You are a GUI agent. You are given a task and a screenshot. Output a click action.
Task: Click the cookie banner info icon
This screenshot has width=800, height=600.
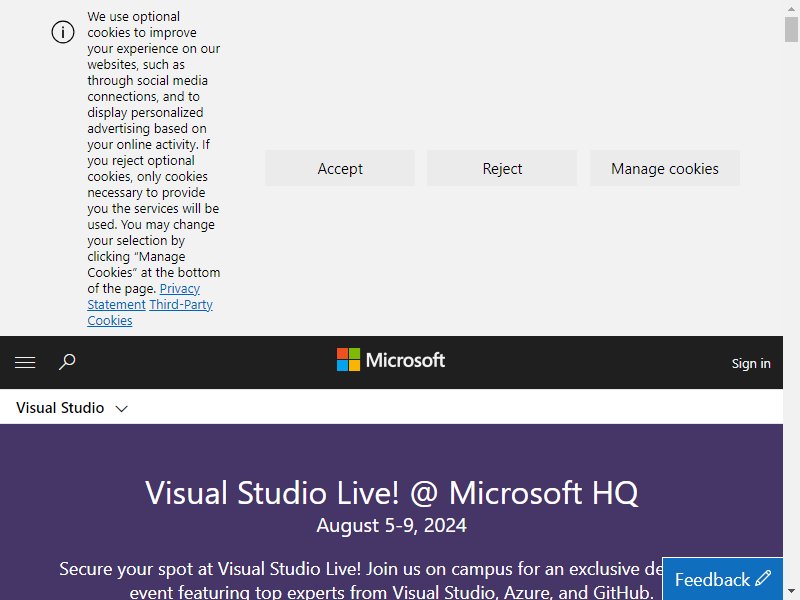(63, 33)
